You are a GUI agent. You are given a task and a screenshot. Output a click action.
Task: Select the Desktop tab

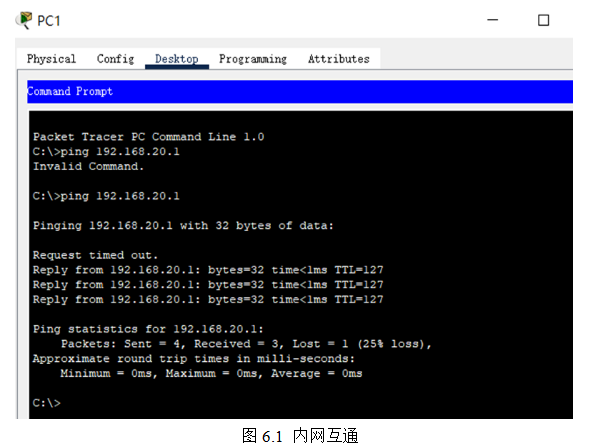tap(177, 59)
